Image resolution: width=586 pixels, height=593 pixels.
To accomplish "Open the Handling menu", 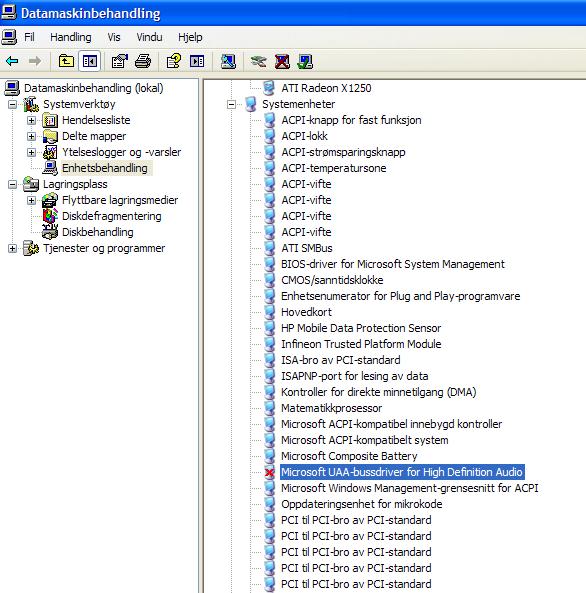I will coord(71,37).
